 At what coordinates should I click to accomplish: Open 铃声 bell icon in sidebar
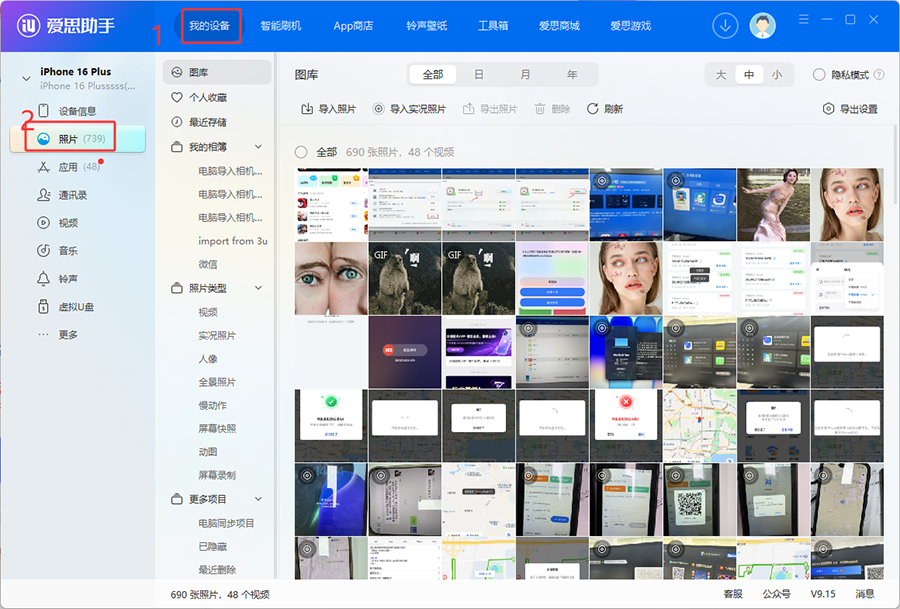coord(44,279)
